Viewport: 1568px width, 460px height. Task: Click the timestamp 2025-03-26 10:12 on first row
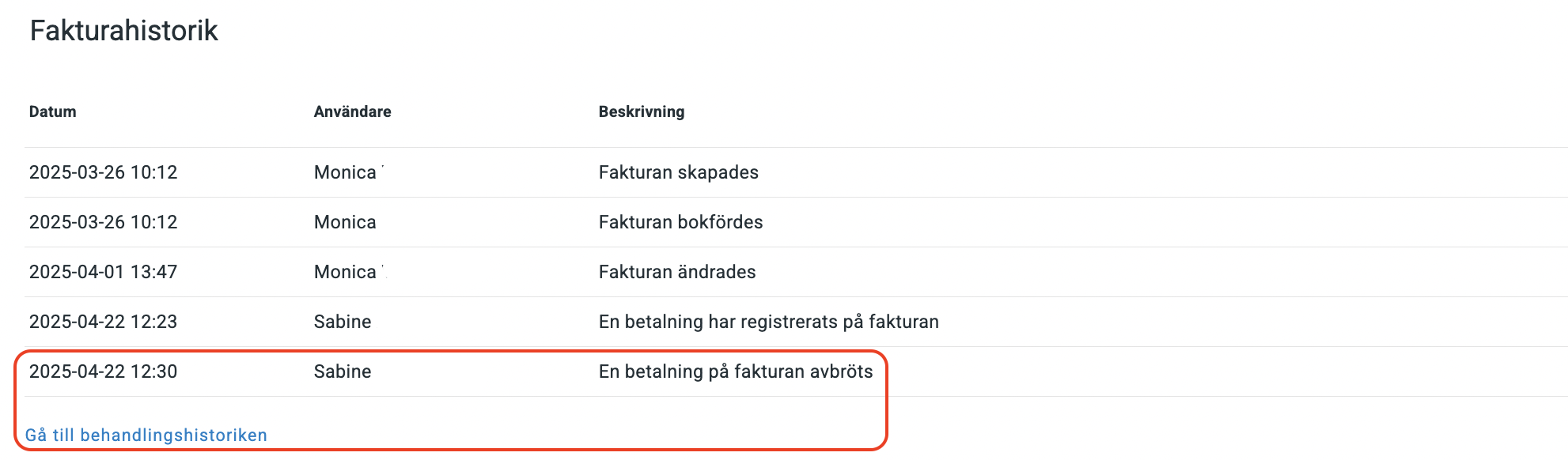tap(103, 172)
